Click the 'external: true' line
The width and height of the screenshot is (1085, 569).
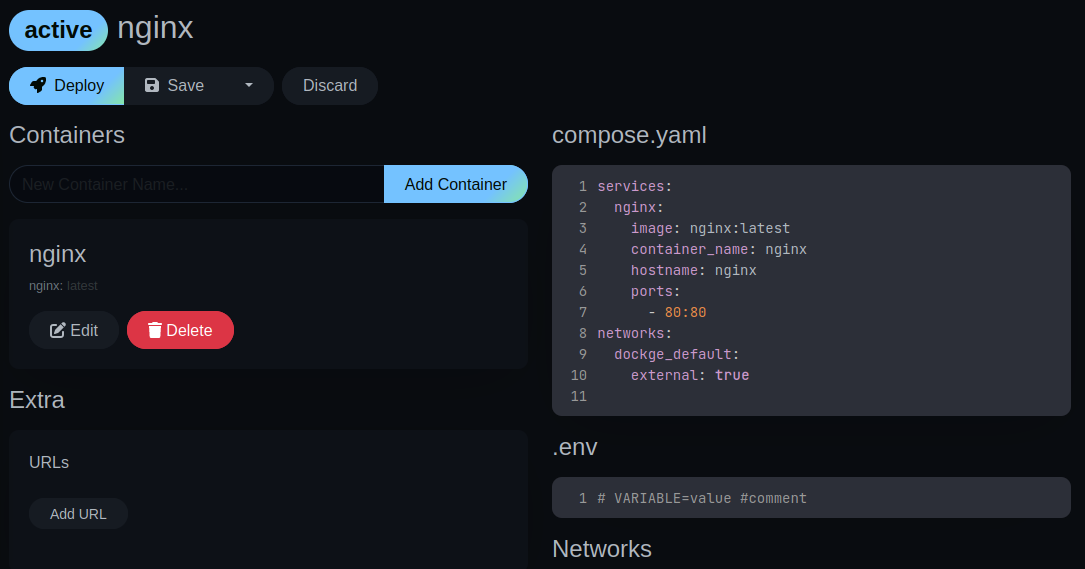[x=690, y=375]
